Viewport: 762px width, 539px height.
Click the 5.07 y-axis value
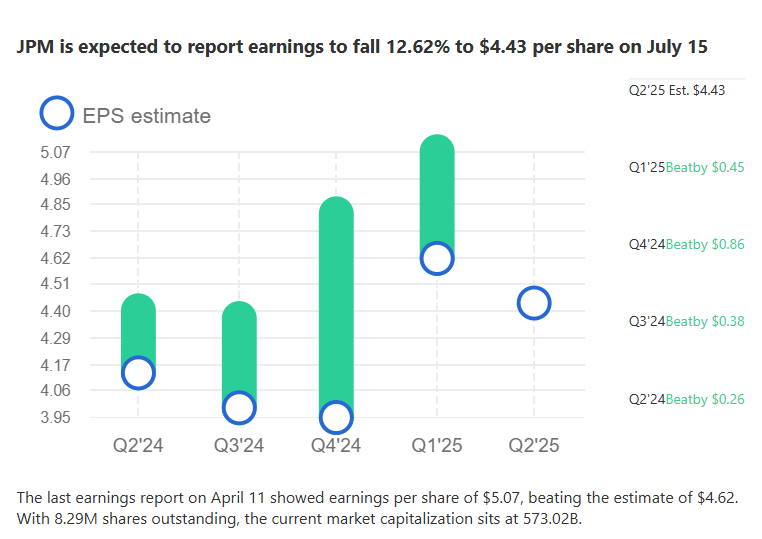[x=55, y=152]
